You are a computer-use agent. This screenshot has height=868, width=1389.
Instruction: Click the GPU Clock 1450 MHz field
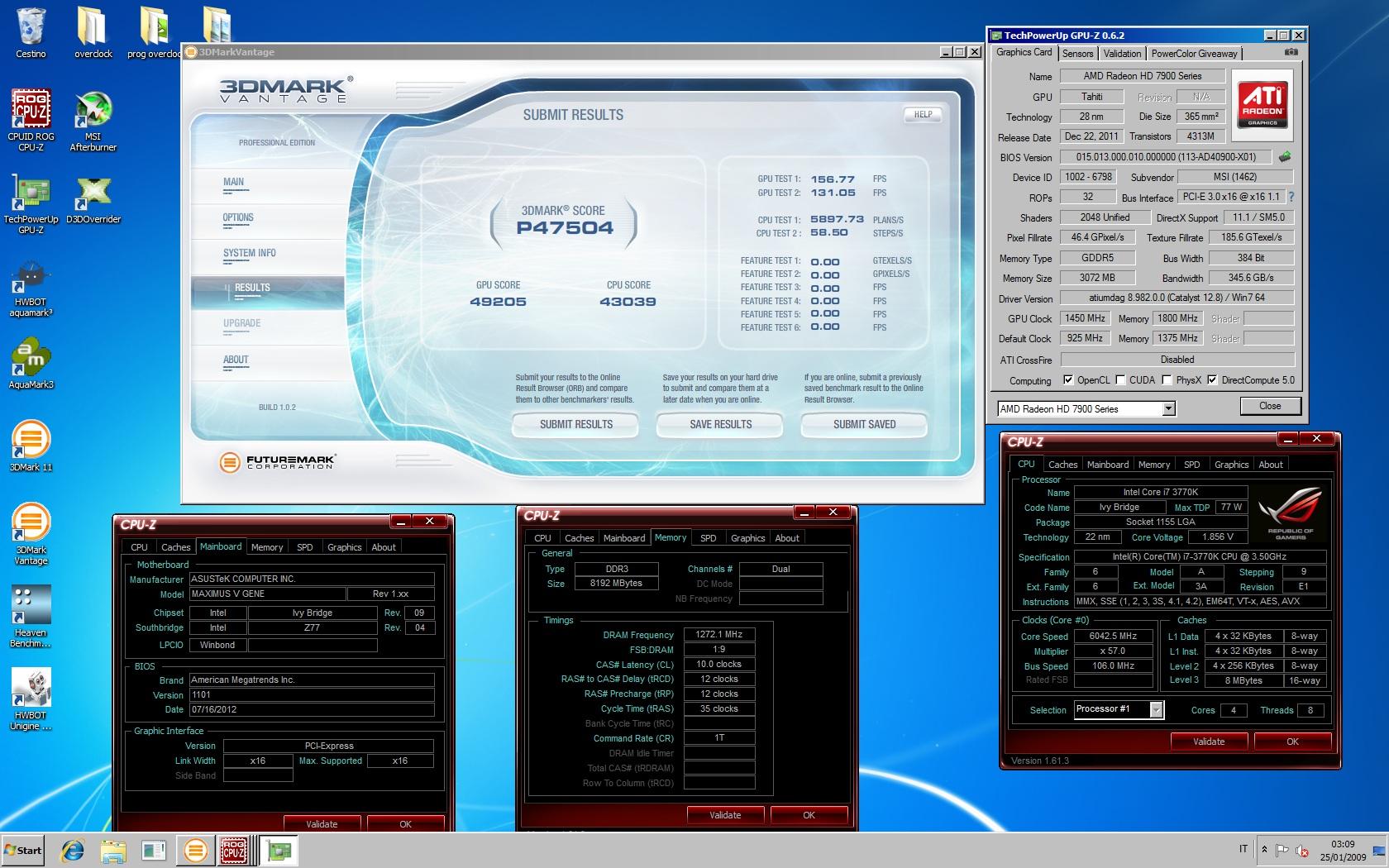(1086, 318)
